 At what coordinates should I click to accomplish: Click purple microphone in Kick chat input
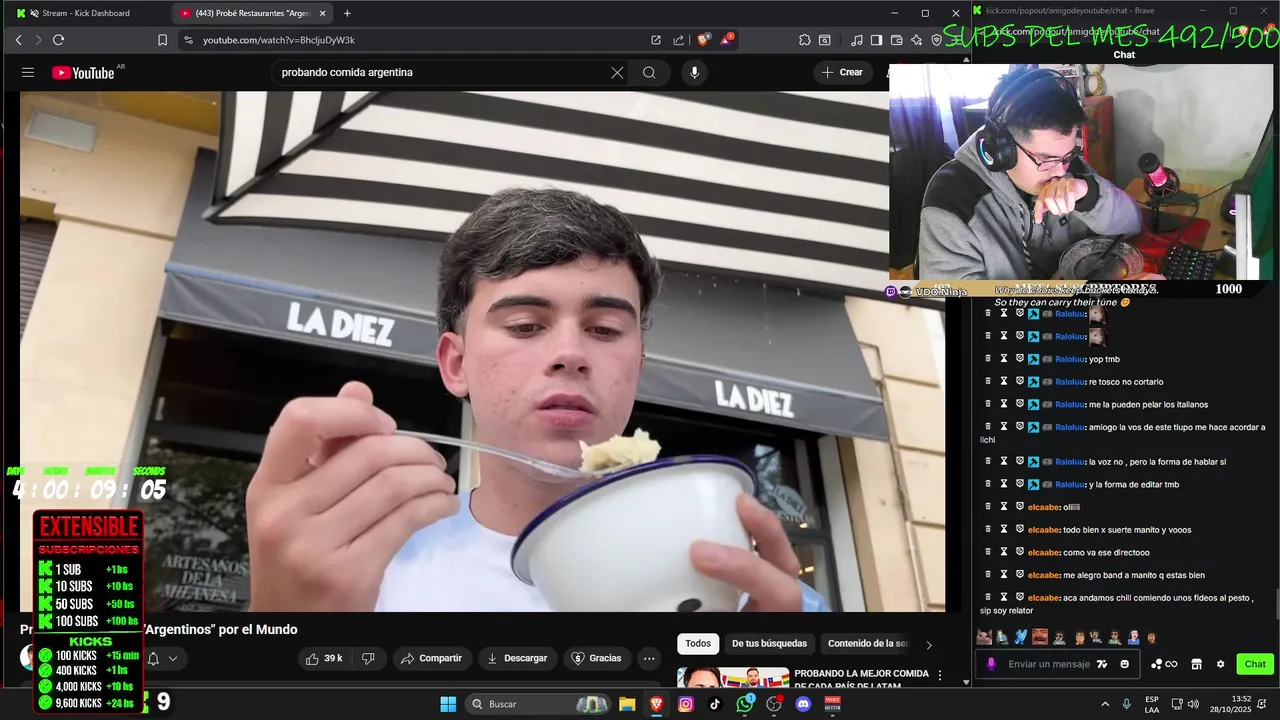[x=991, y=664]
